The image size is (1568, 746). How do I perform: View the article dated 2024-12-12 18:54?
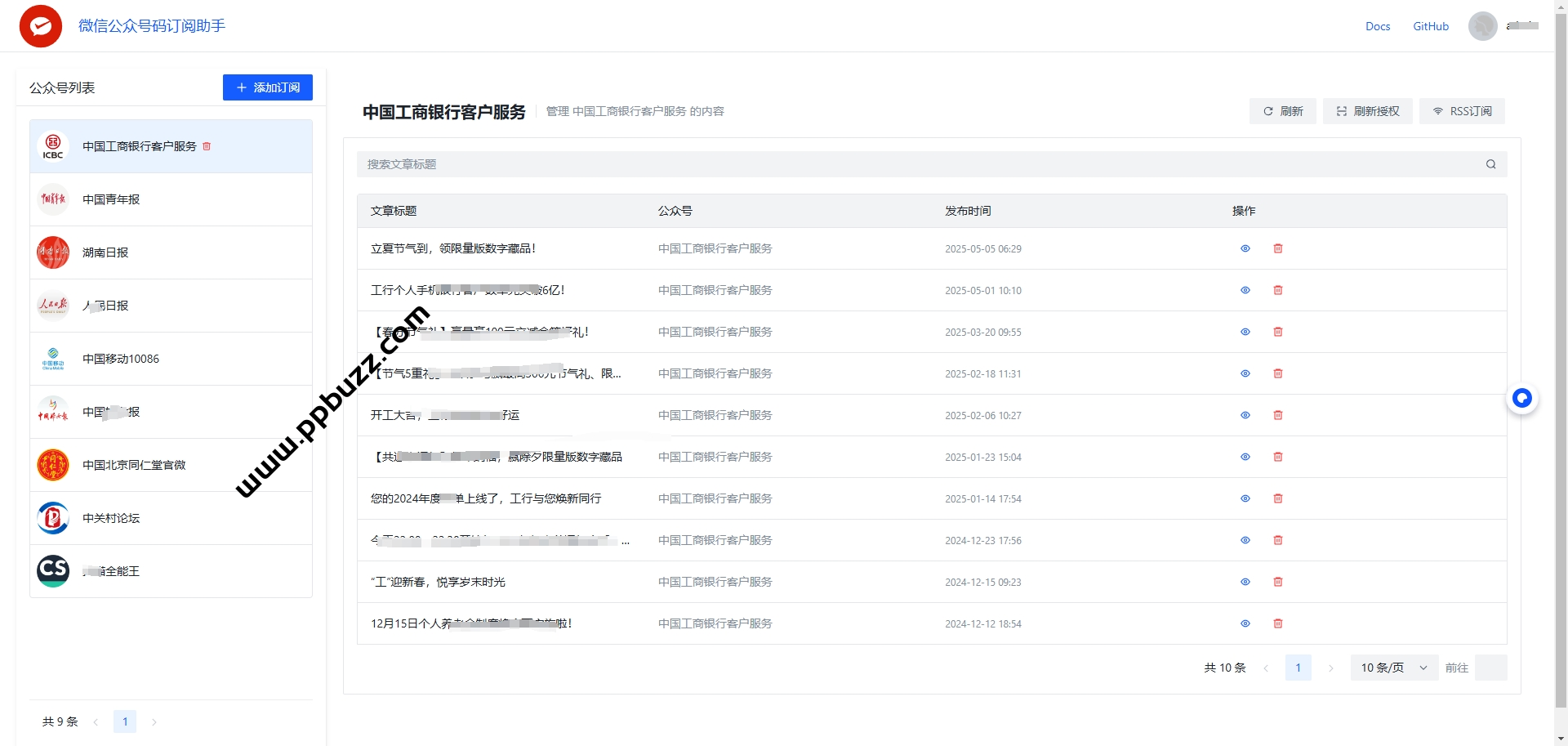coord(1245,623)
